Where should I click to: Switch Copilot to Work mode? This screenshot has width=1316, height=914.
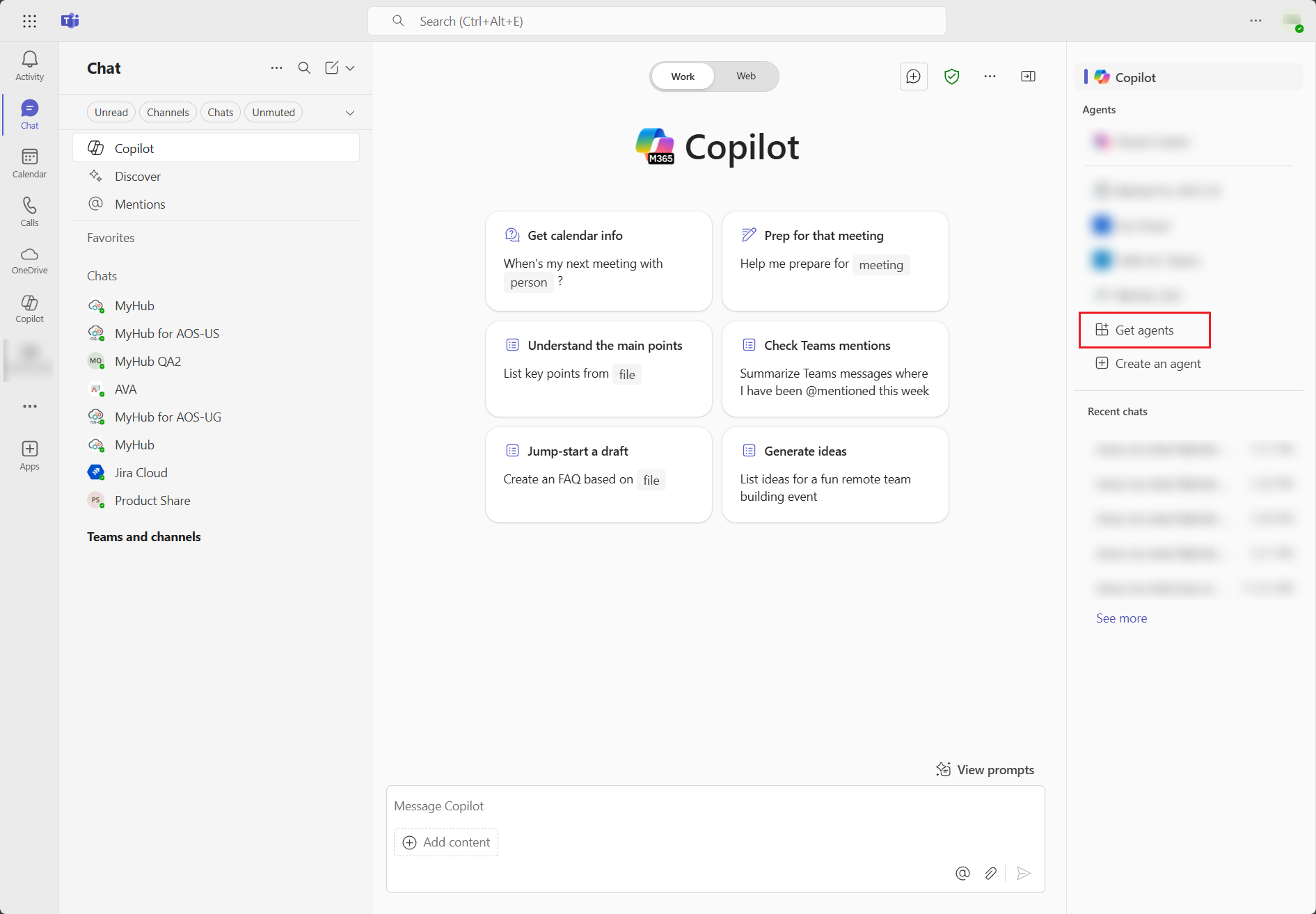click(x=683, y=77)
